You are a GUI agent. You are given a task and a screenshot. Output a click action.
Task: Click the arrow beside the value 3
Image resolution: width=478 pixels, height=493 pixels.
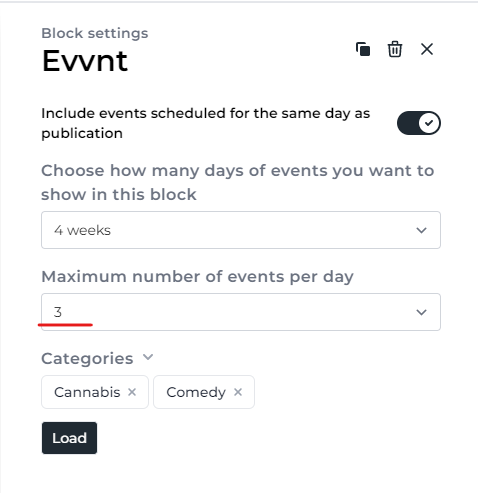point(421,312)
